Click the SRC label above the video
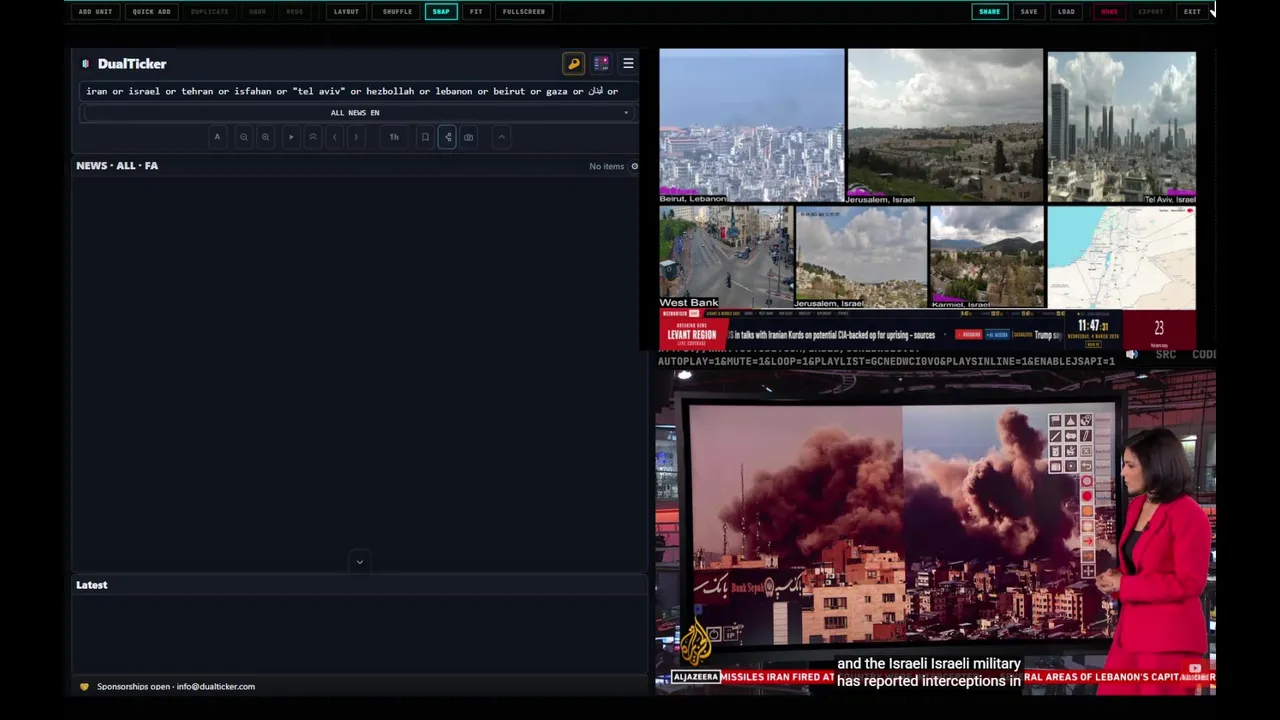The height and width of the screenshot is (720, 1280). coord(1165,355)
